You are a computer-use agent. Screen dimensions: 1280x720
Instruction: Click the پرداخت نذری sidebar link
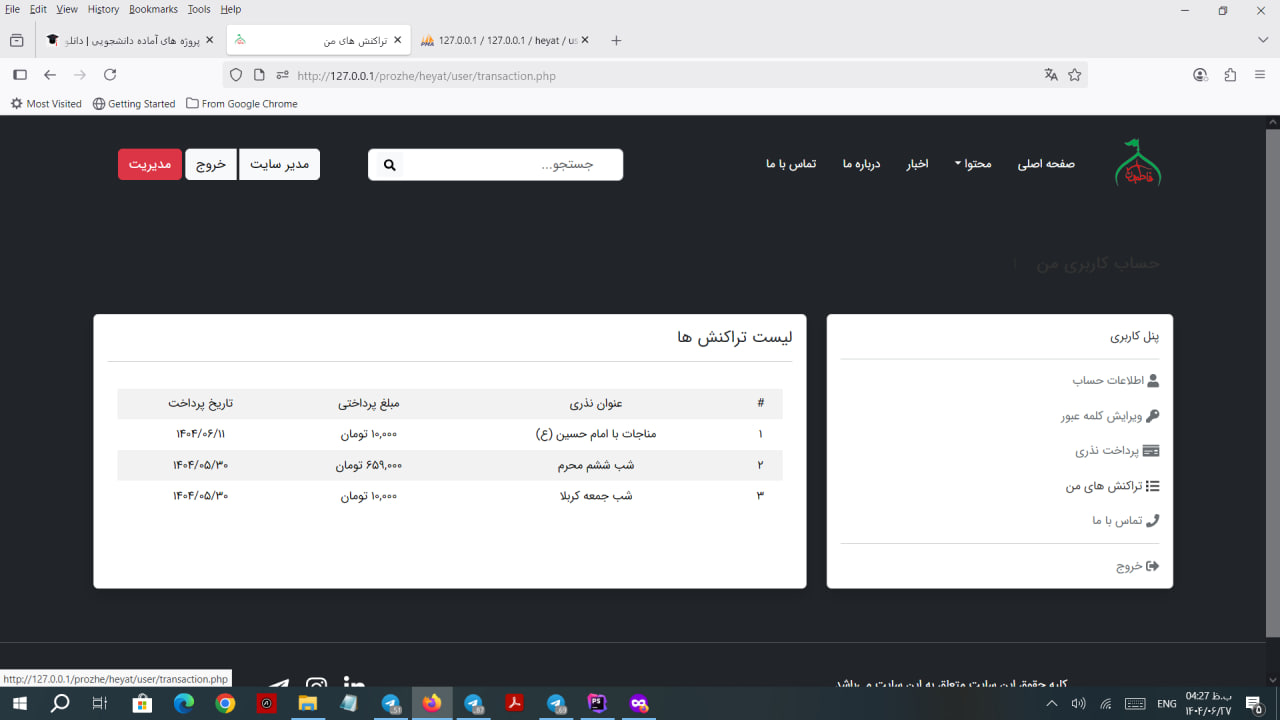click(x=1106, y=451)
